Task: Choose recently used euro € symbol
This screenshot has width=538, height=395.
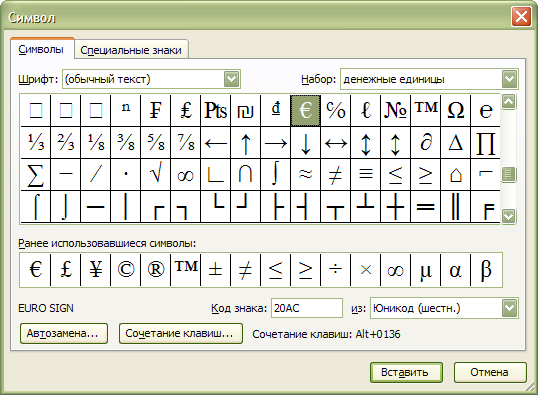Action: 36,270
